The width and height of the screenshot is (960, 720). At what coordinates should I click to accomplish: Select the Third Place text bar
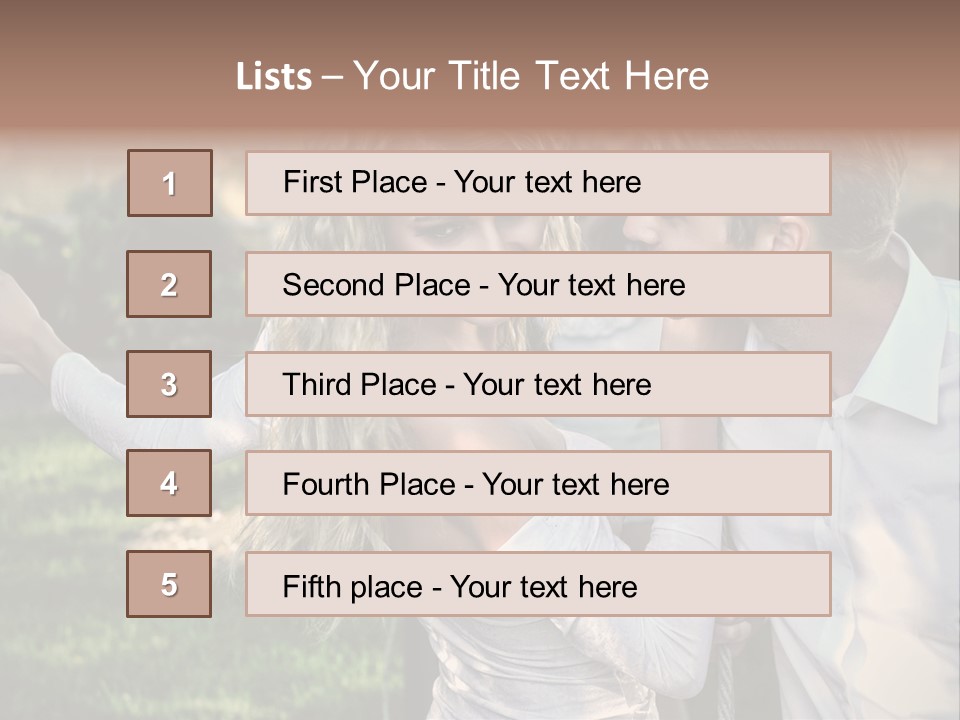tap(538, 384)
